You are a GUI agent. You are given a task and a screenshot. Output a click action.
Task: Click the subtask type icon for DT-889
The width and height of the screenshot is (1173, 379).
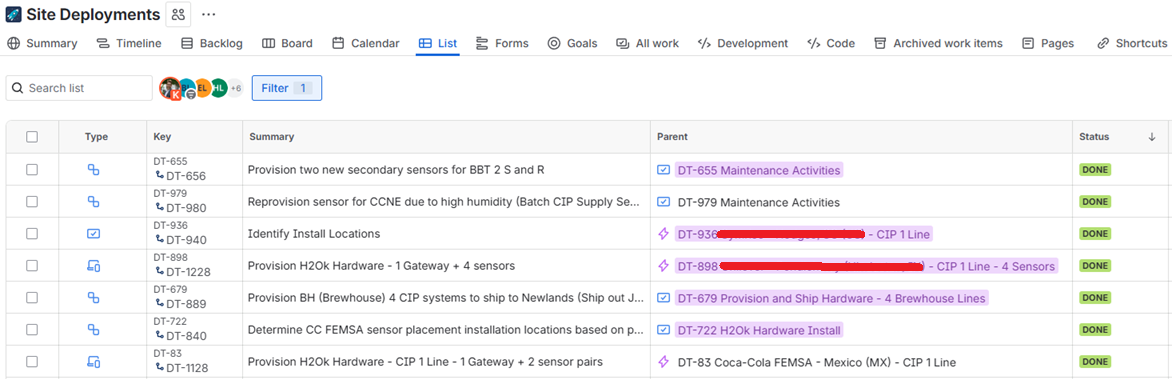tap(94, 298)
